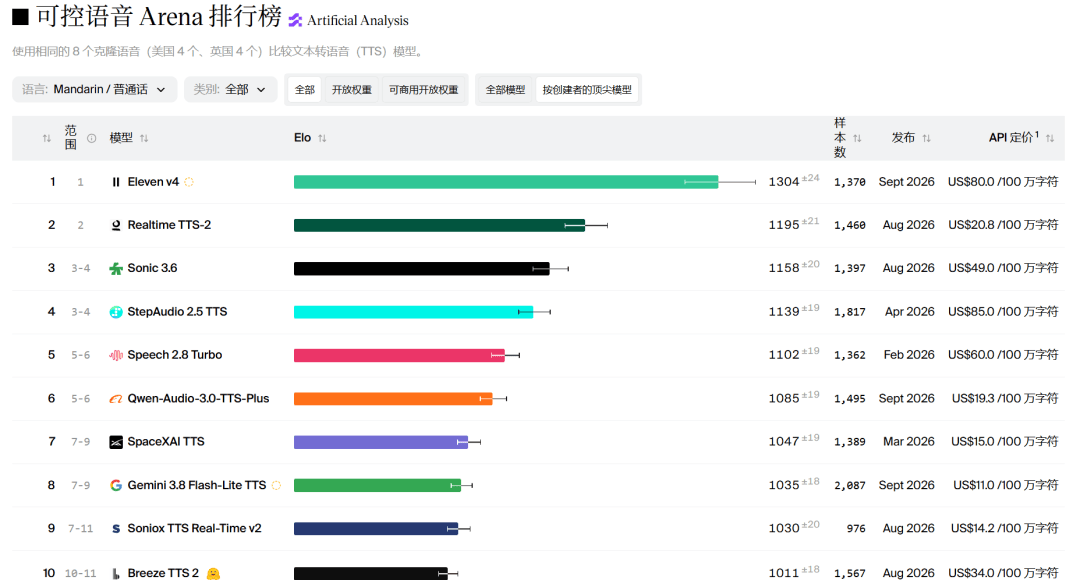
Task: Click the purple Elo bar for SpaceXAI TTS
Action: [x=381, y=442]
